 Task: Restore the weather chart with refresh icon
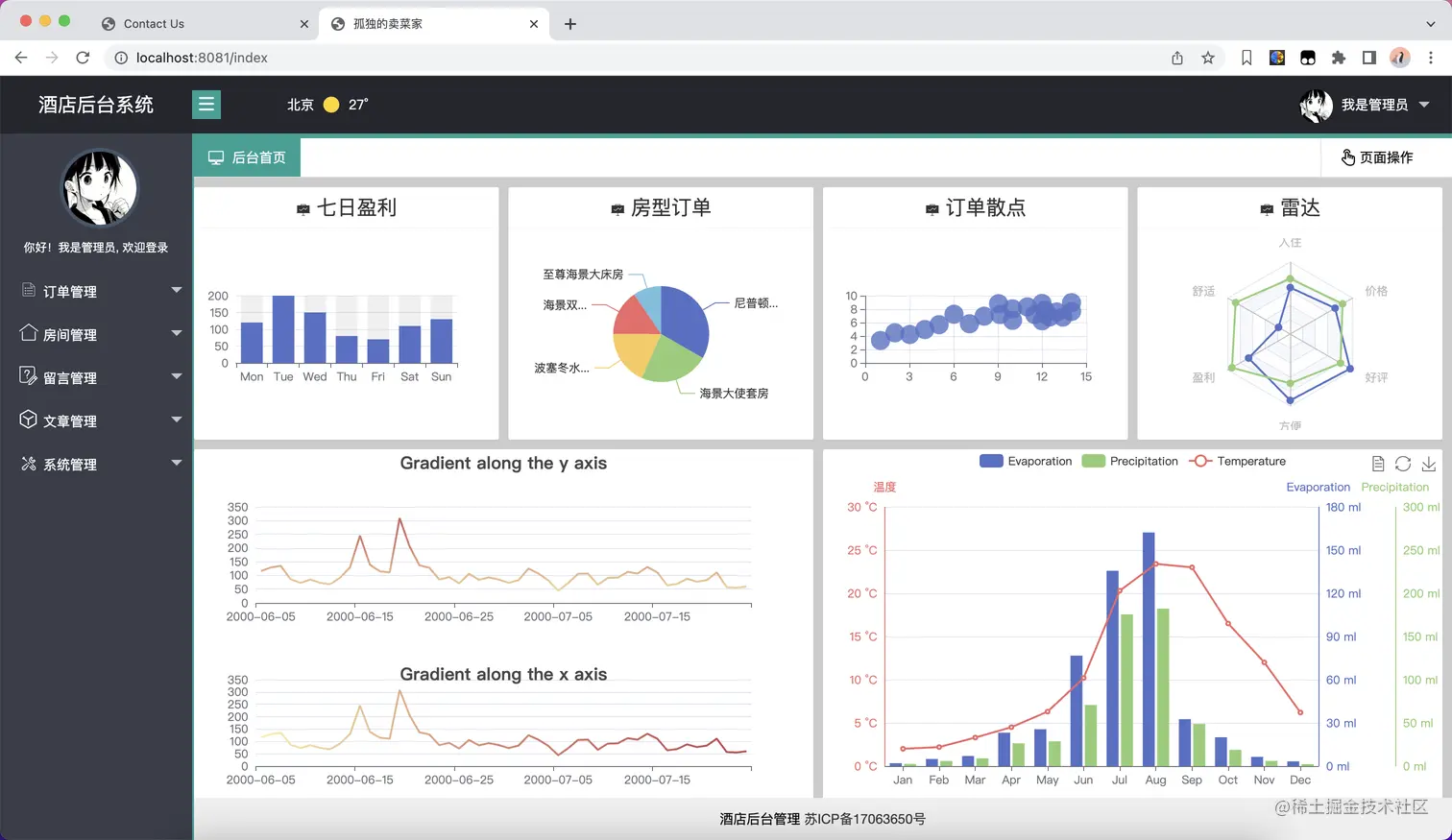(1403, 464)
